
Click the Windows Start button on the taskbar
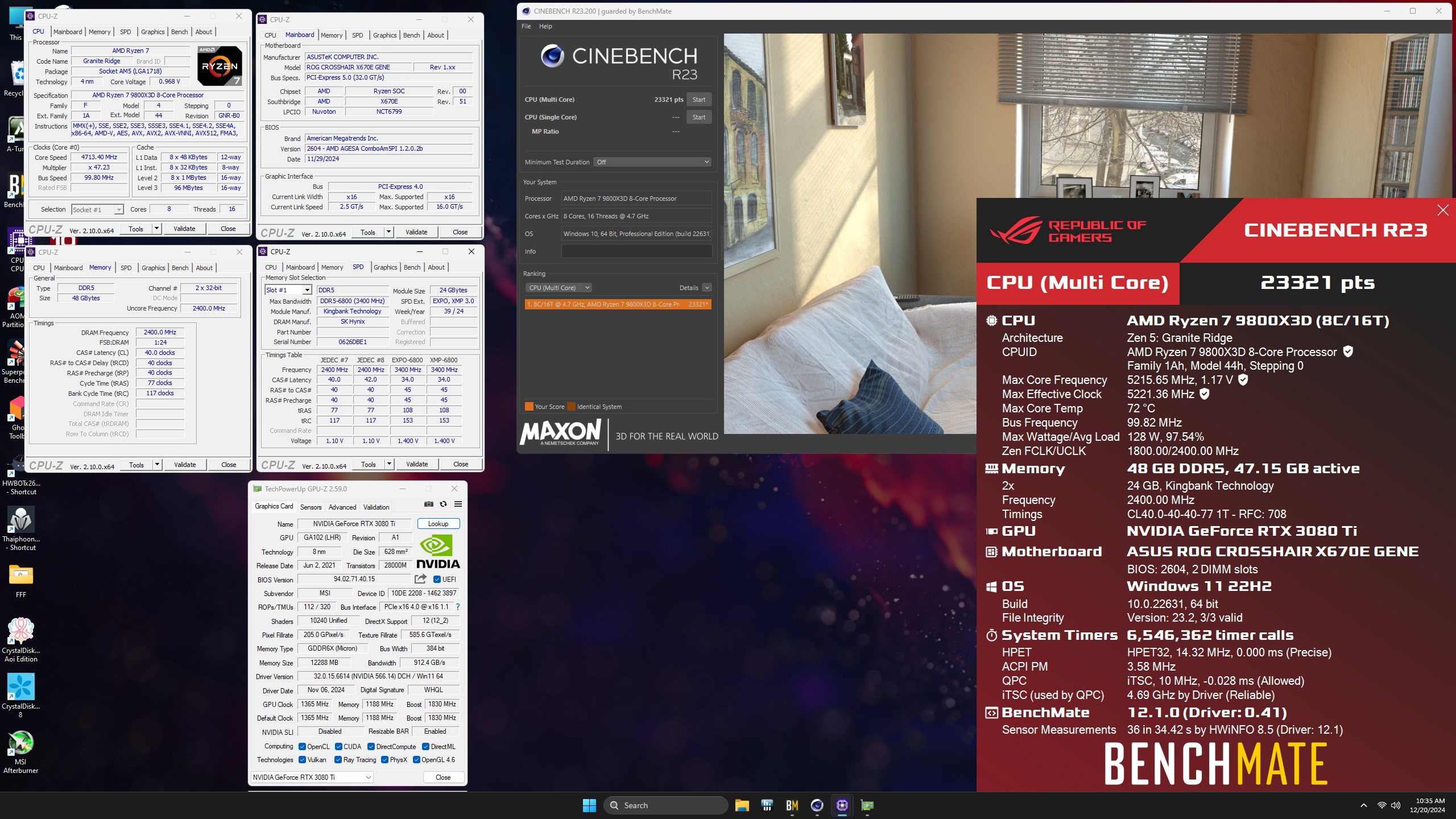tap(589, 805)
